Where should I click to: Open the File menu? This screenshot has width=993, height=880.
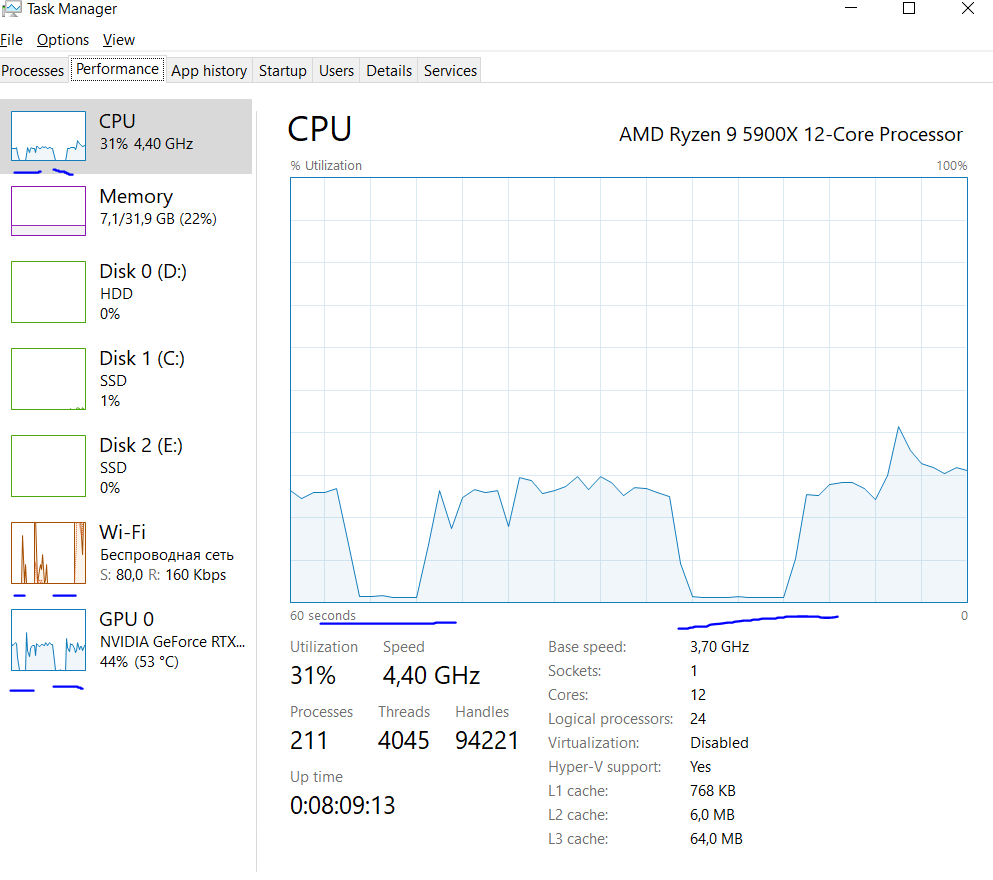tap(11, 40)
